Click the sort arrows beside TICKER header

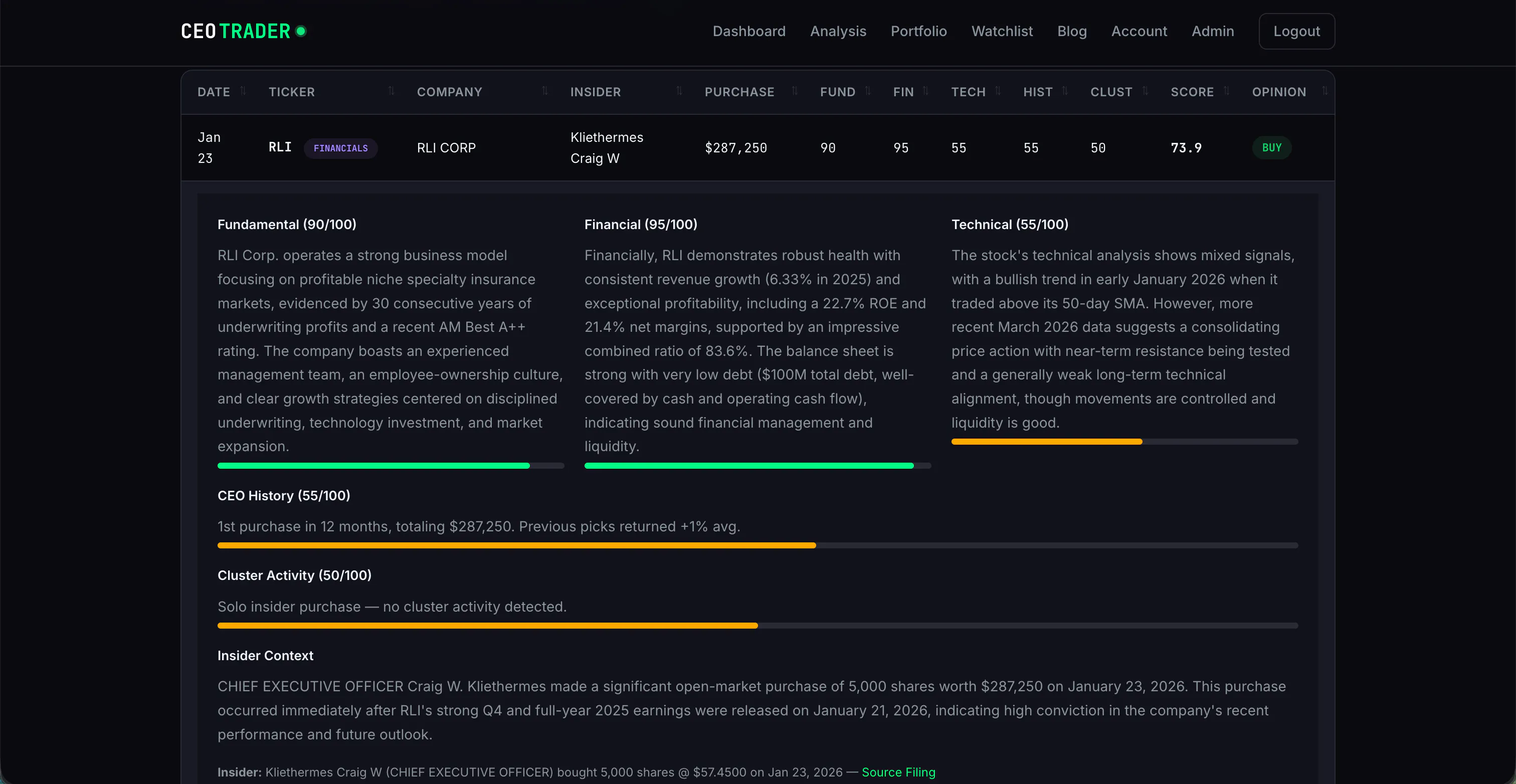(392, 91)
